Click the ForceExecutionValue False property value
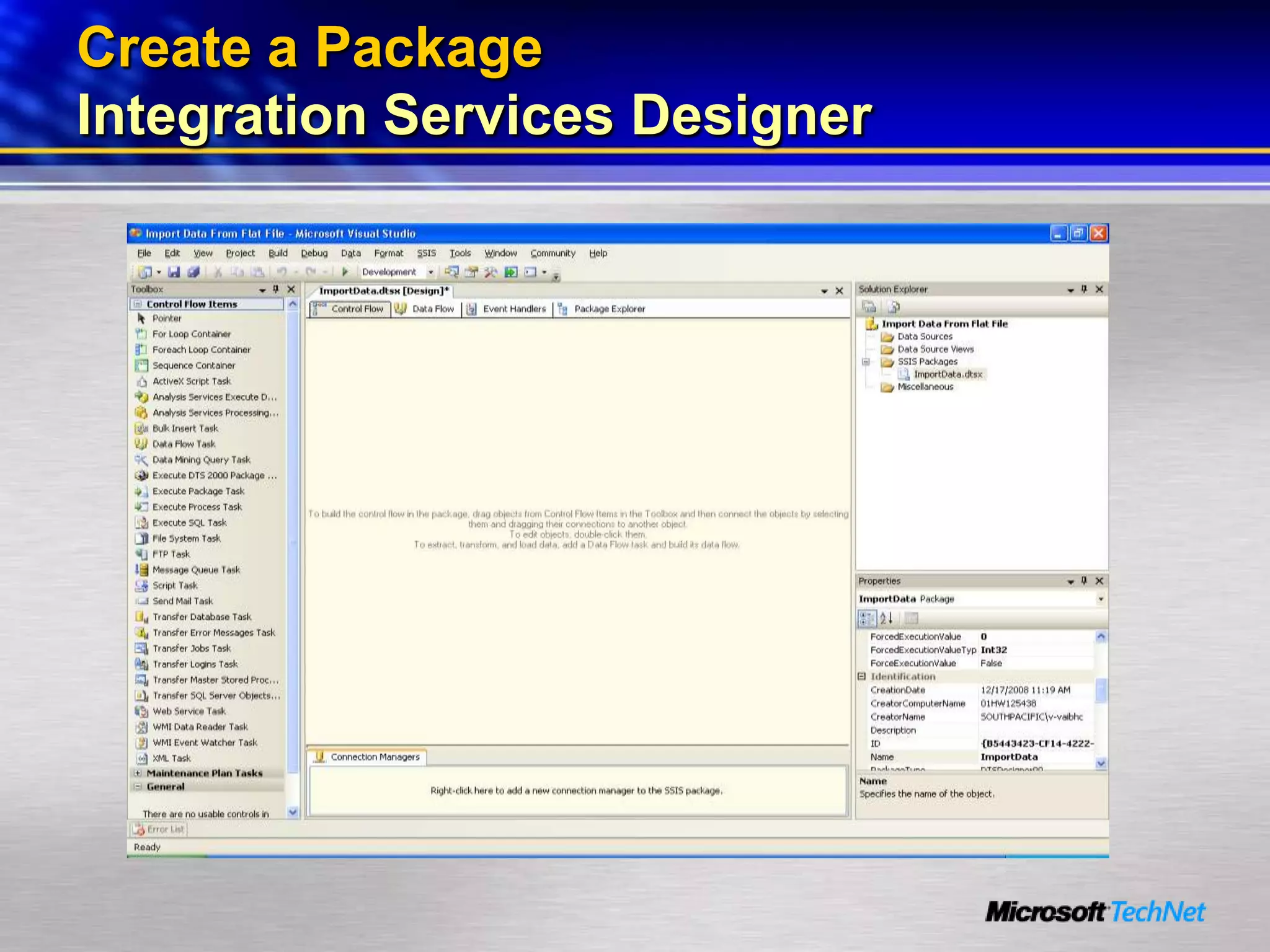This screenshot has height=952, width=1270. pos(1036,664)
